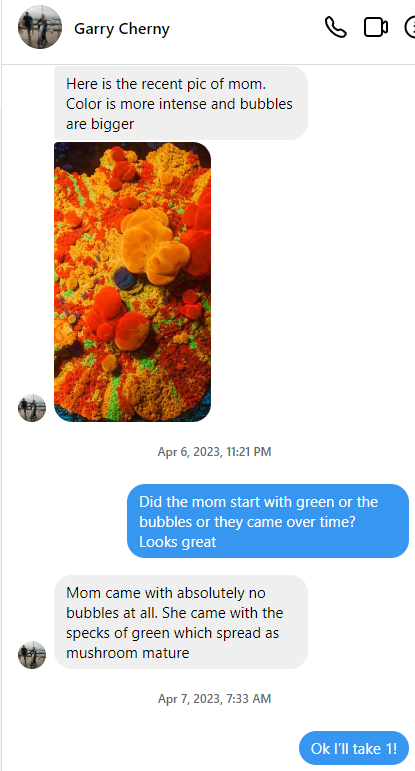Click the small avatar beside the coral photo
Image resolution: width=415 pixels, height=771 pixels.
32,408
